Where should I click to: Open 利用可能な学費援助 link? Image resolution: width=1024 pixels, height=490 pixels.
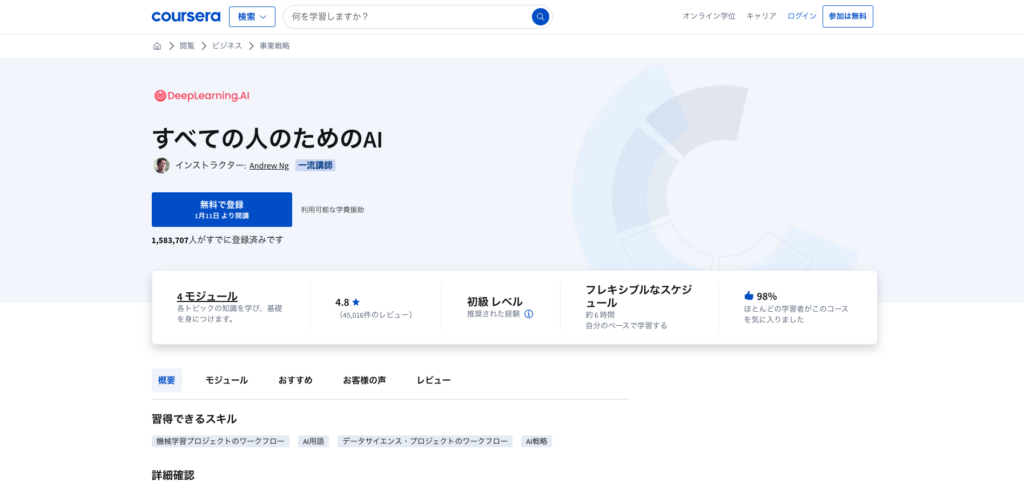click(332, 210)
